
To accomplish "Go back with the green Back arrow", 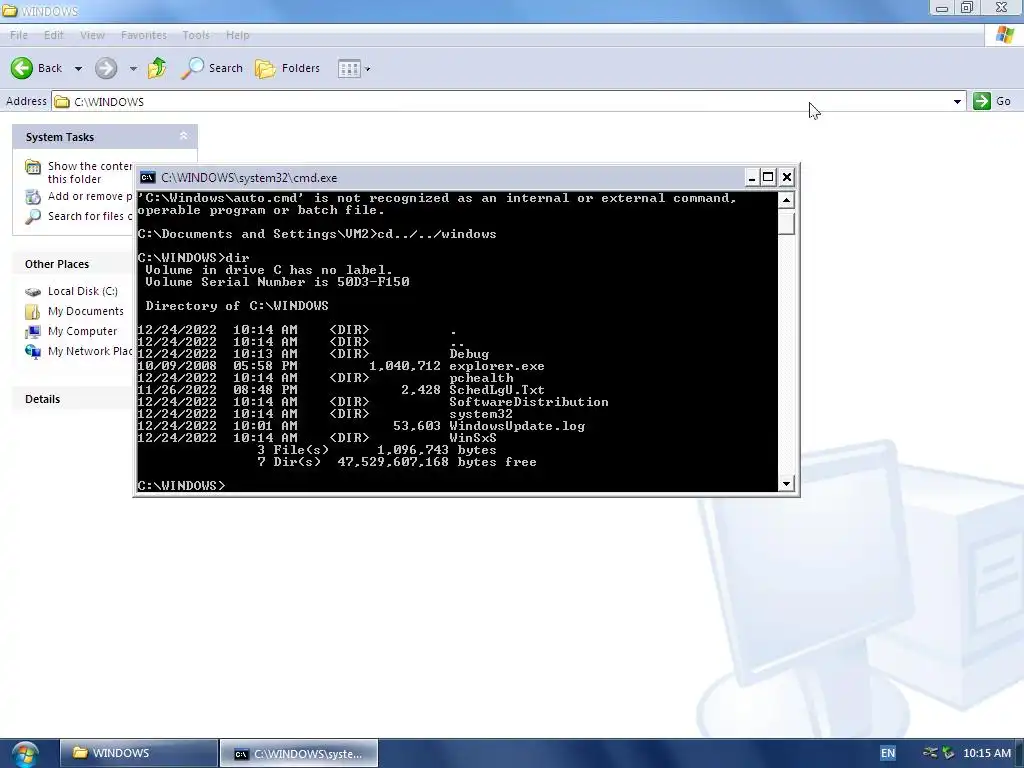I will tap(36, 68).
